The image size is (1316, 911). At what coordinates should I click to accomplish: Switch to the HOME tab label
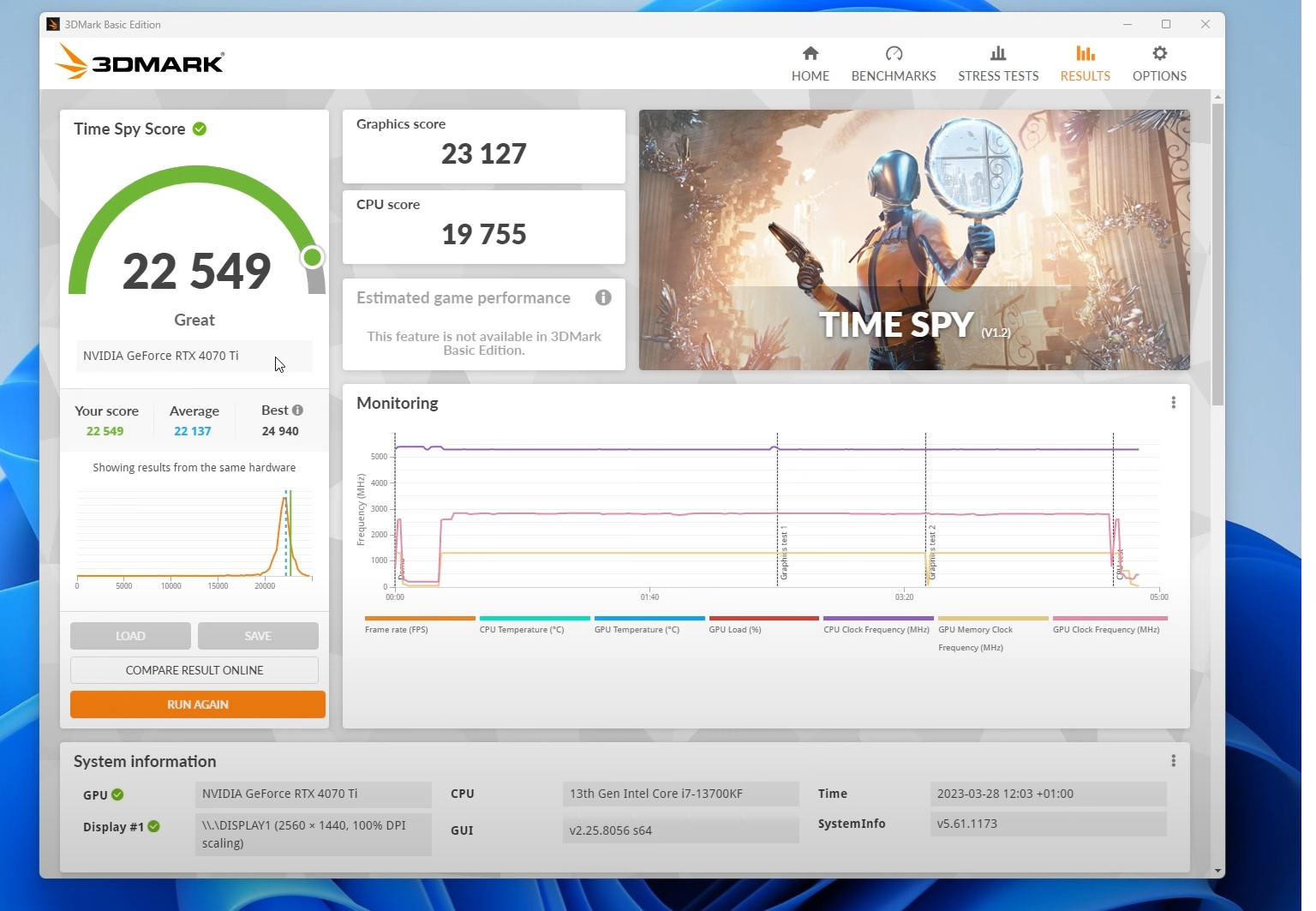pos(811,75)
